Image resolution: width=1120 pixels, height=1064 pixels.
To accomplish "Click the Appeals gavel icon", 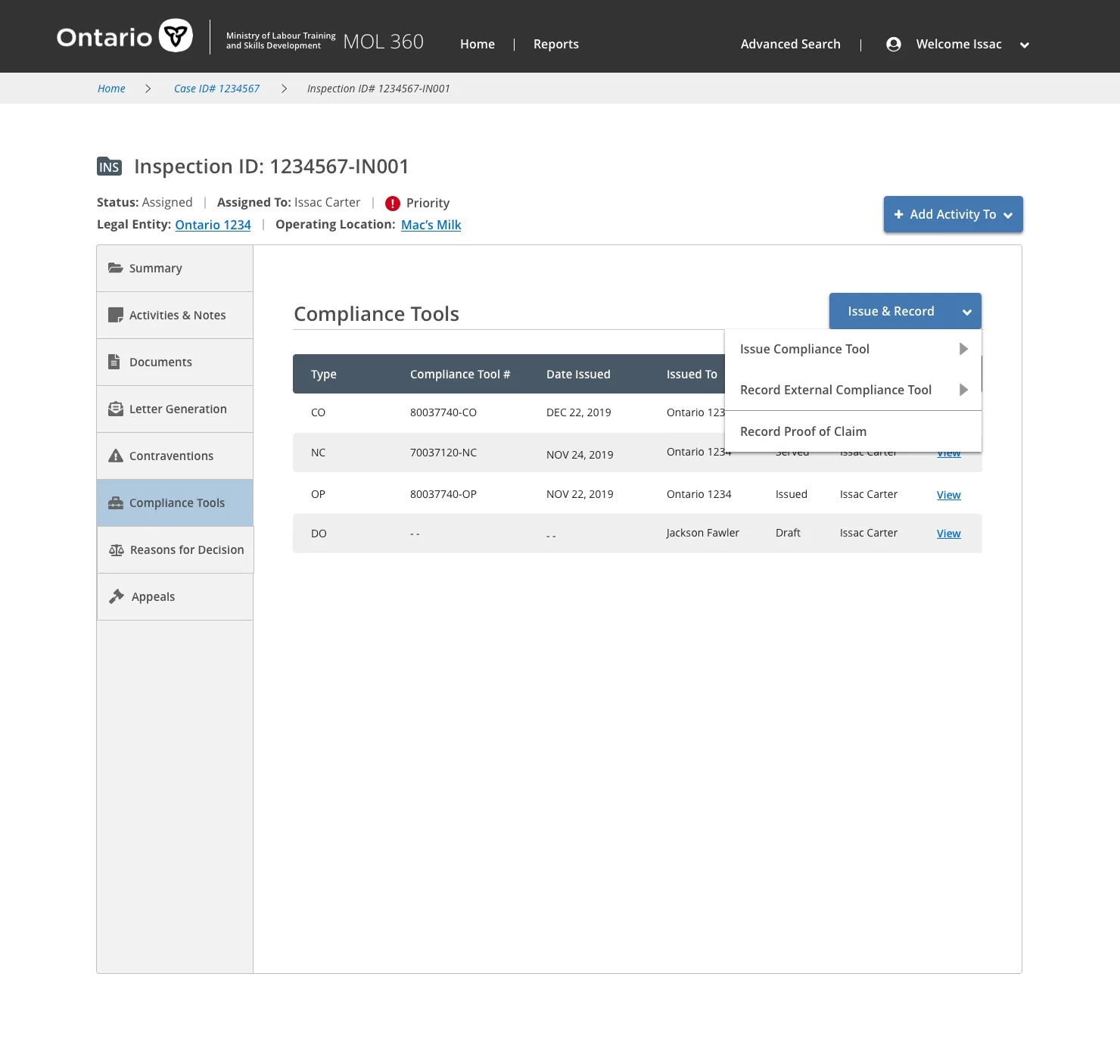I will click(117, 596).
